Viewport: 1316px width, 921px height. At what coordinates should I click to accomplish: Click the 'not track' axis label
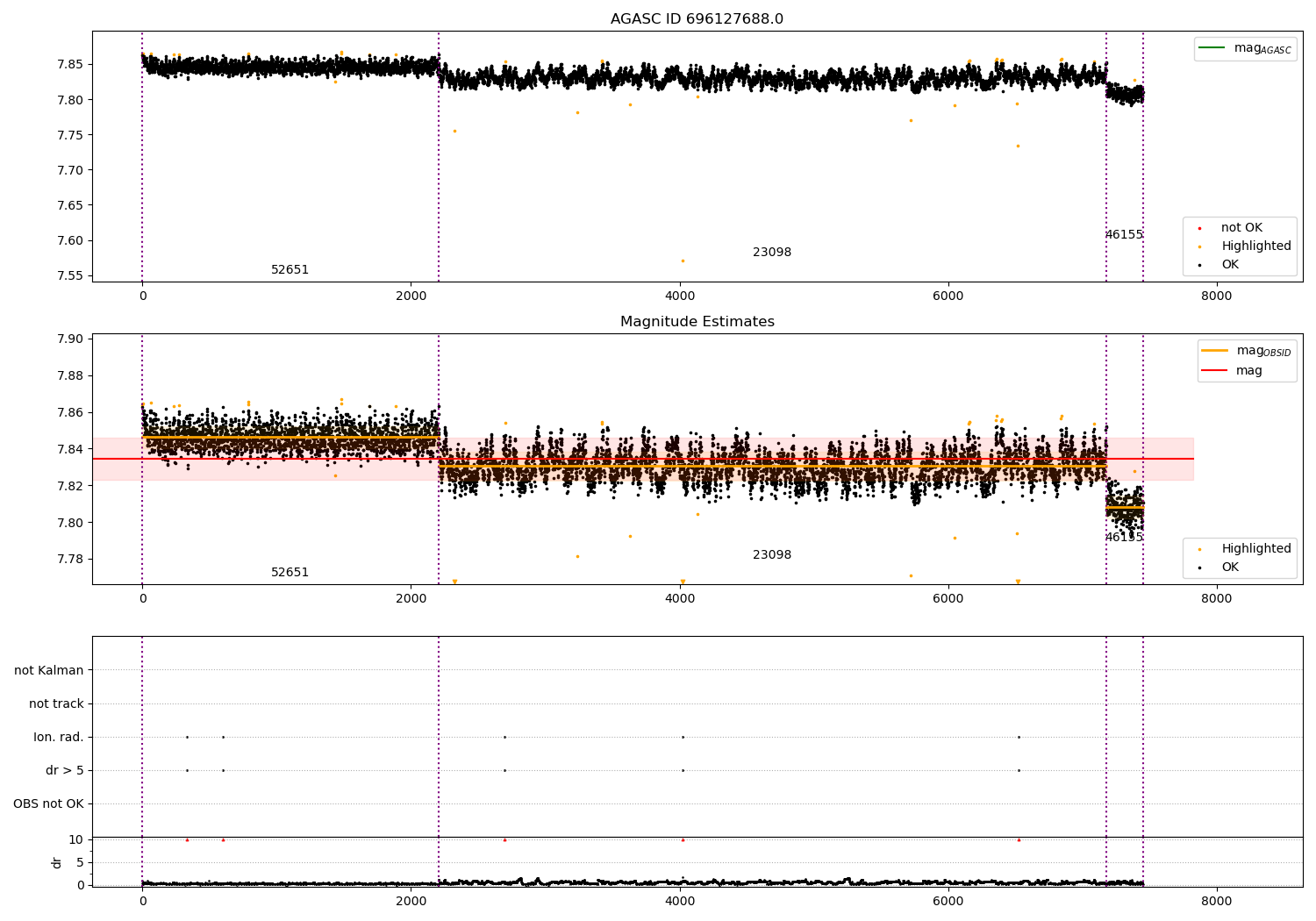(56, 703)
